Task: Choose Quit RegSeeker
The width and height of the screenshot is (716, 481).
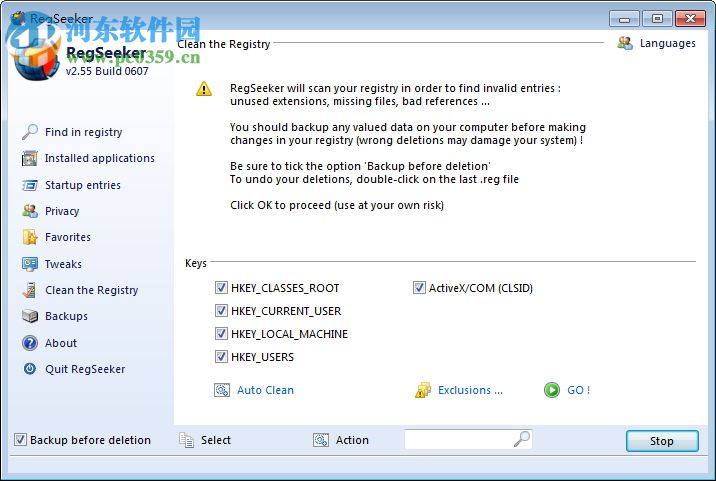Action: click(x=85, y=369)
